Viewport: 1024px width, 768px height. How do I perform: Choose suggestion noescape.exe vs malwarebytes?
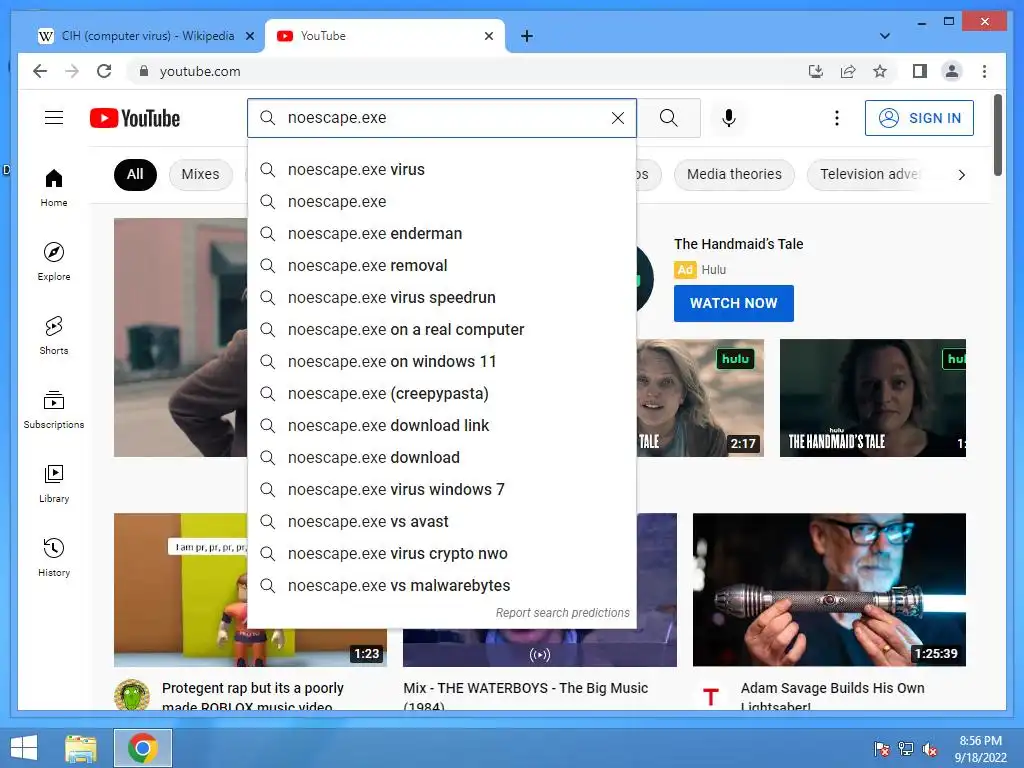tap(442, 585)
